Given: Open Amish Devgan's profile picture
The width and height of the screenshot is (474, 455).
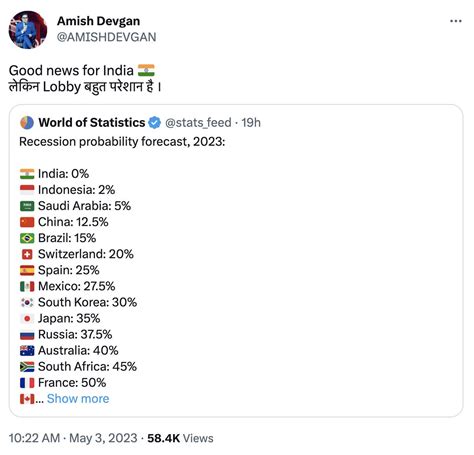Looking at the screenshot, I should (28, 30).
